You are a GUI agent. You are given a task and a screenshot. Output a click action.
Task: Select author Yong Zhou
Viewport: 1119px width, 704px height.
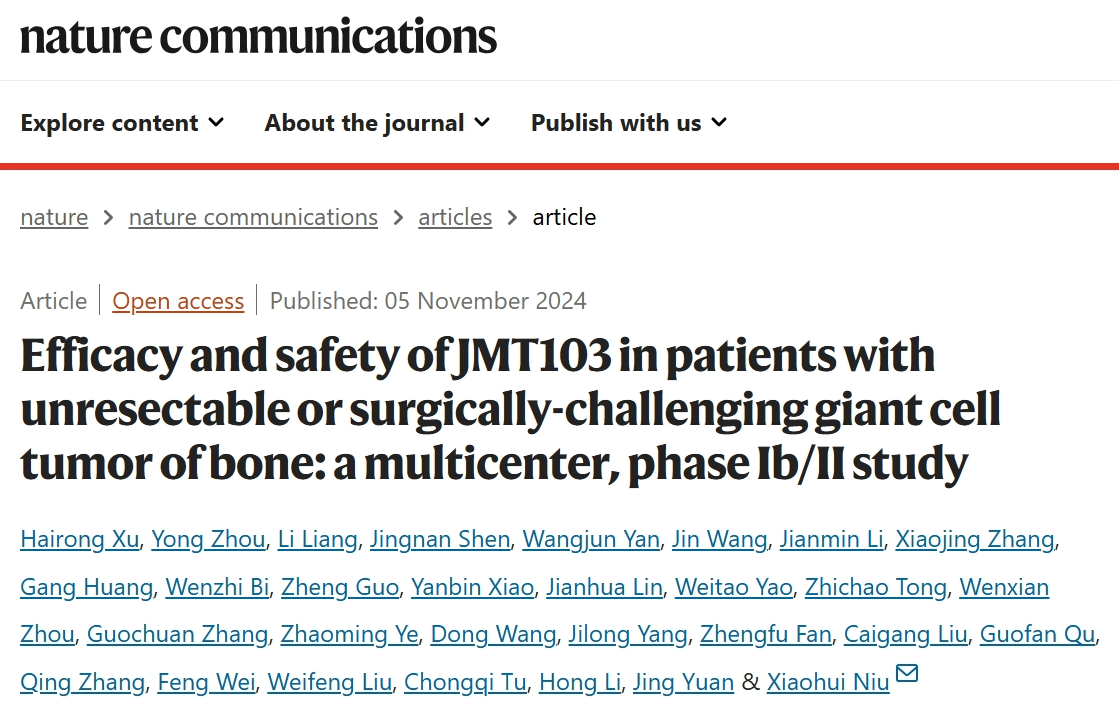[x=208, y=540]
